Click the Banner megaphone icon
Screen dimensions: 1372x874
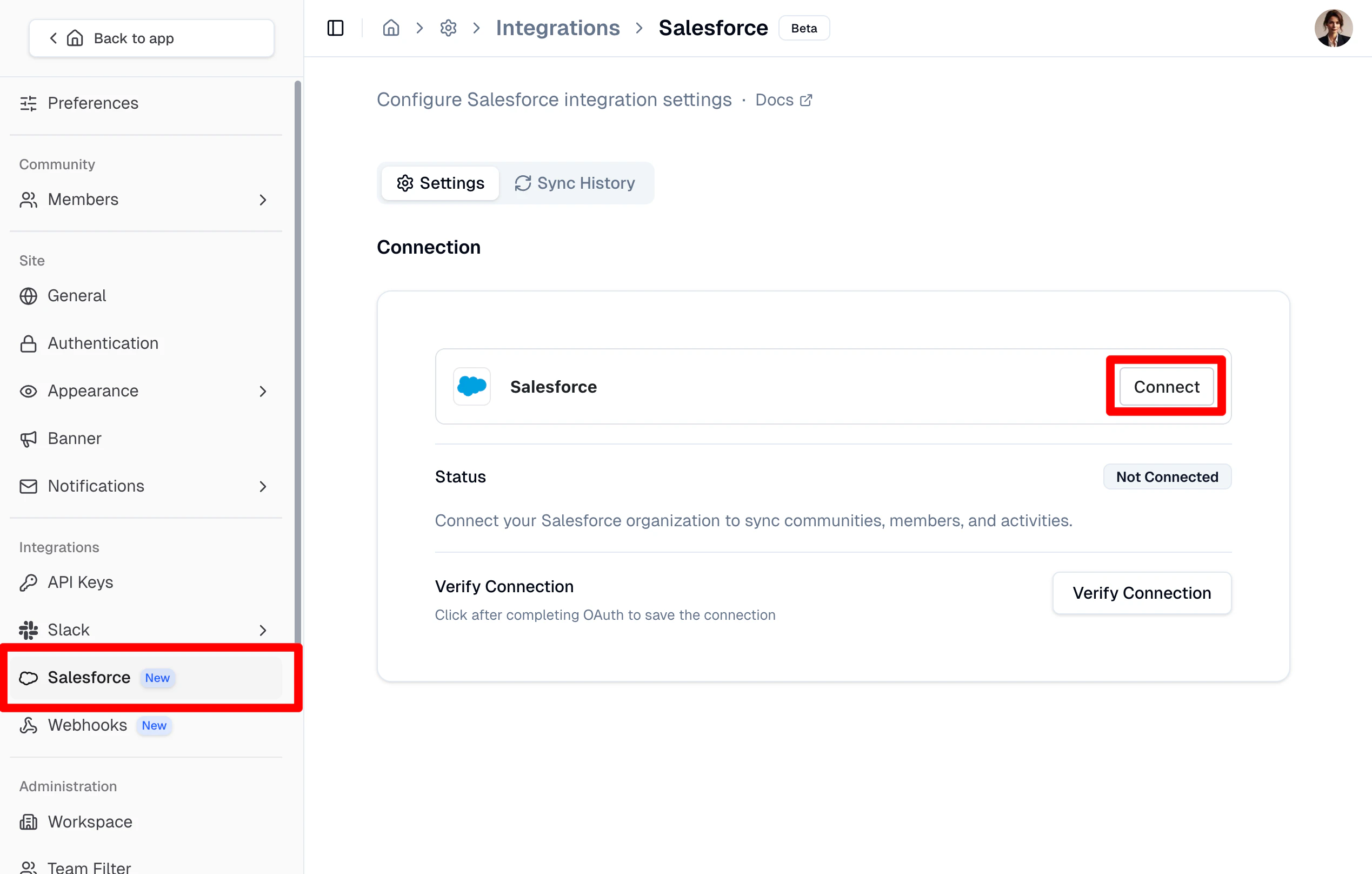(x=29, y=439)
